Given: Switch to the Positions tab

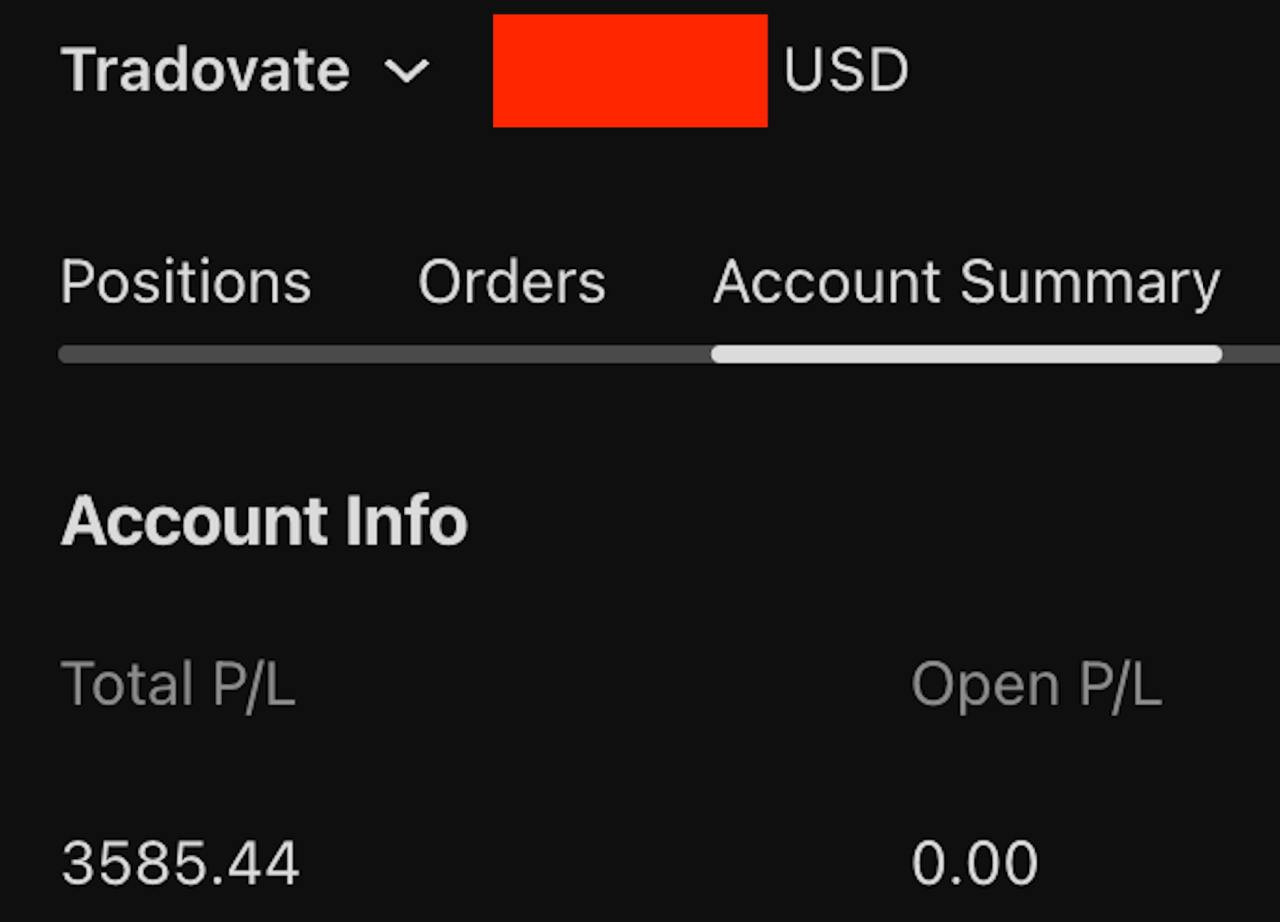Looking at the screenshot, I should tap(186, 282).
